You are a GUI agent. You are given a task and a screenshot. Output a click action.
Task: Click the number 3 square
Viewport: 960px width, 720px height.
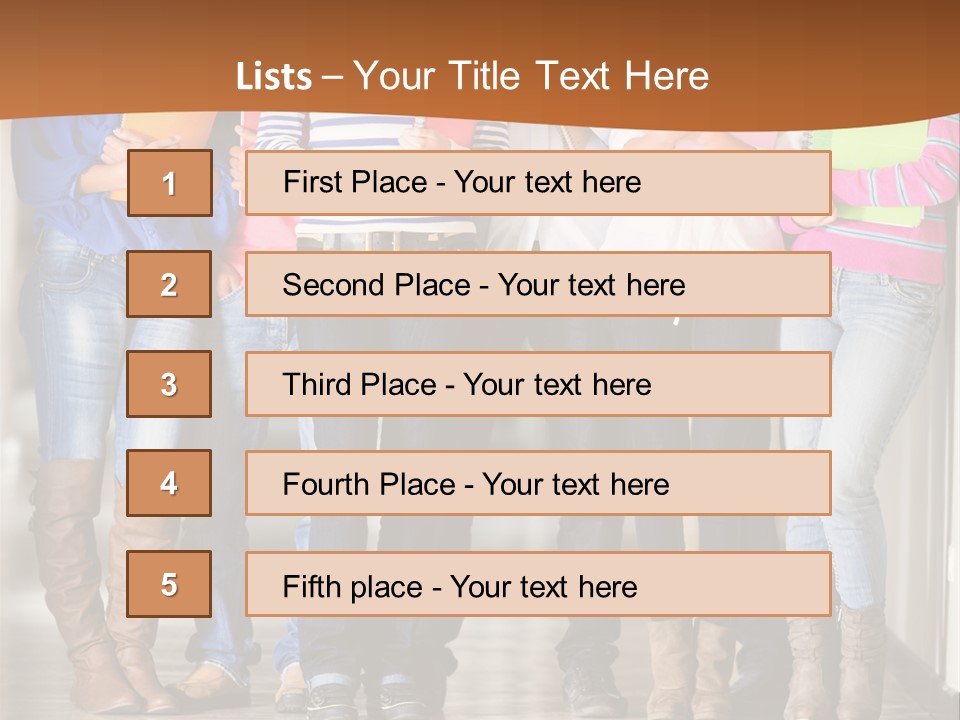point(169,384)
